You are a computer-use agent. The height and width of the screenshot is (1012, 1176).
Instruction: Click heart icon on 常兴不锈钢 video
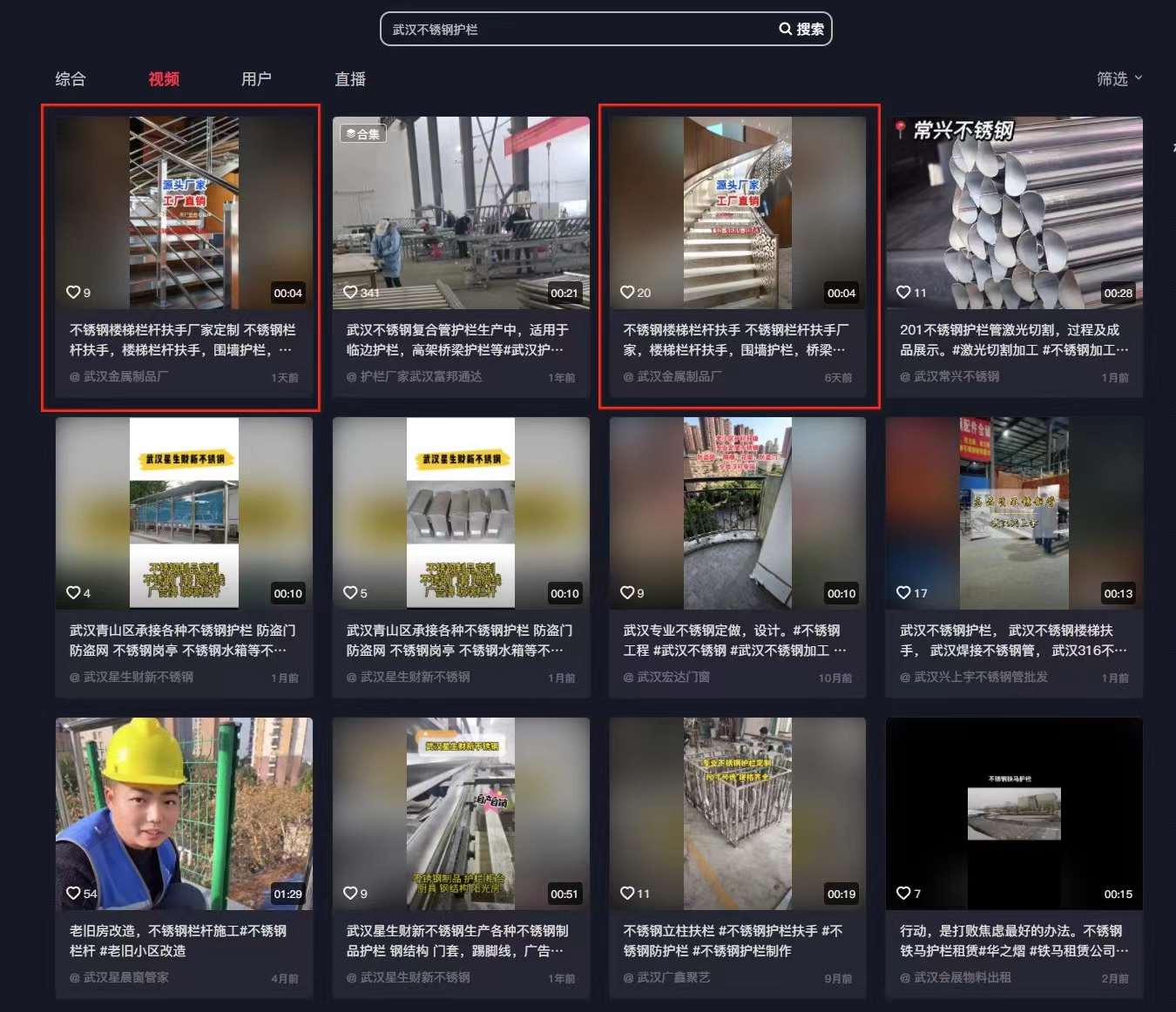pos(903,293)
